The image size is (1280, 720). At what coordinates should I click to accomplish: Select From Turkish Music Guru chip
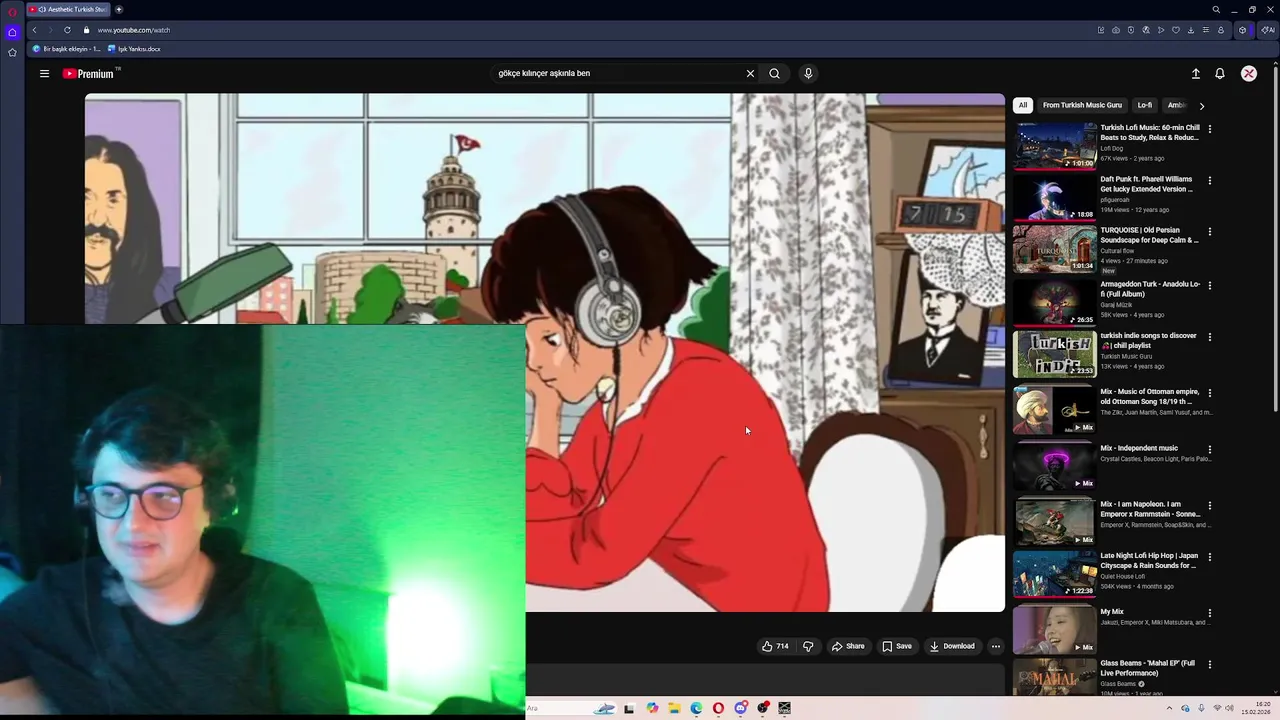tap(1082, 105)
